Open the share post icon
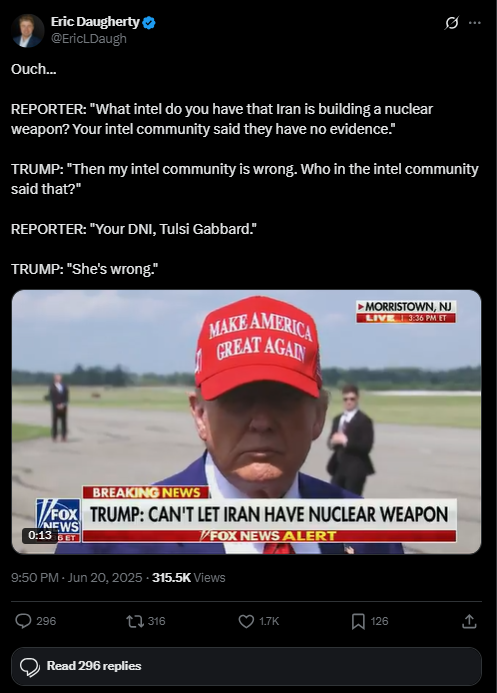The image size is (497, 693). (x=469, y=621)
